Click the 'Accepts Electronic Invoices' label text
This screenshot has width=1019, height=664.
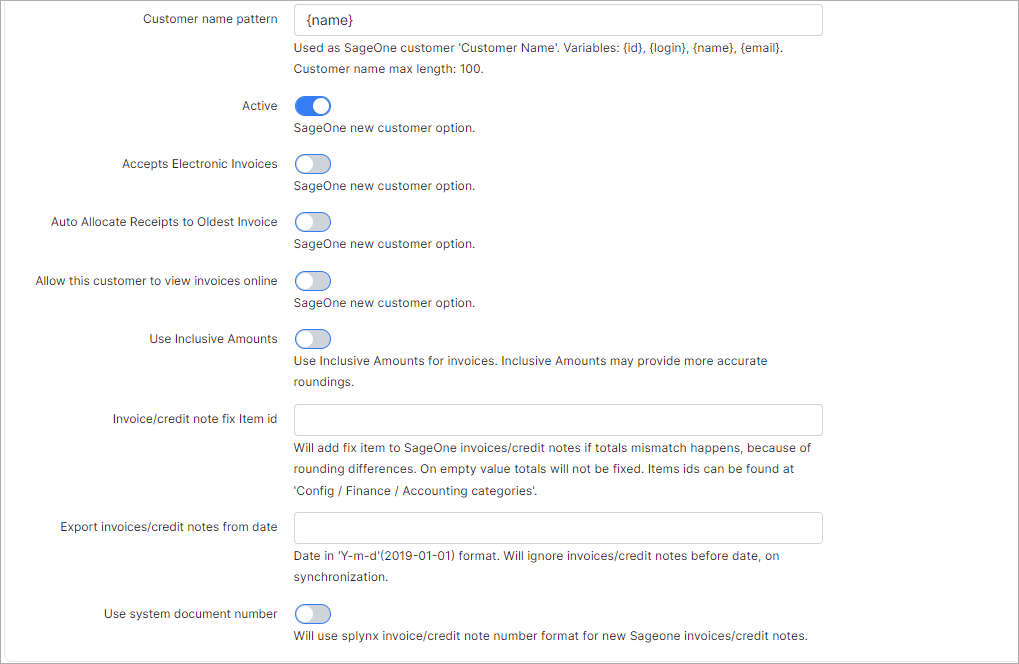[x=199, y=164]
